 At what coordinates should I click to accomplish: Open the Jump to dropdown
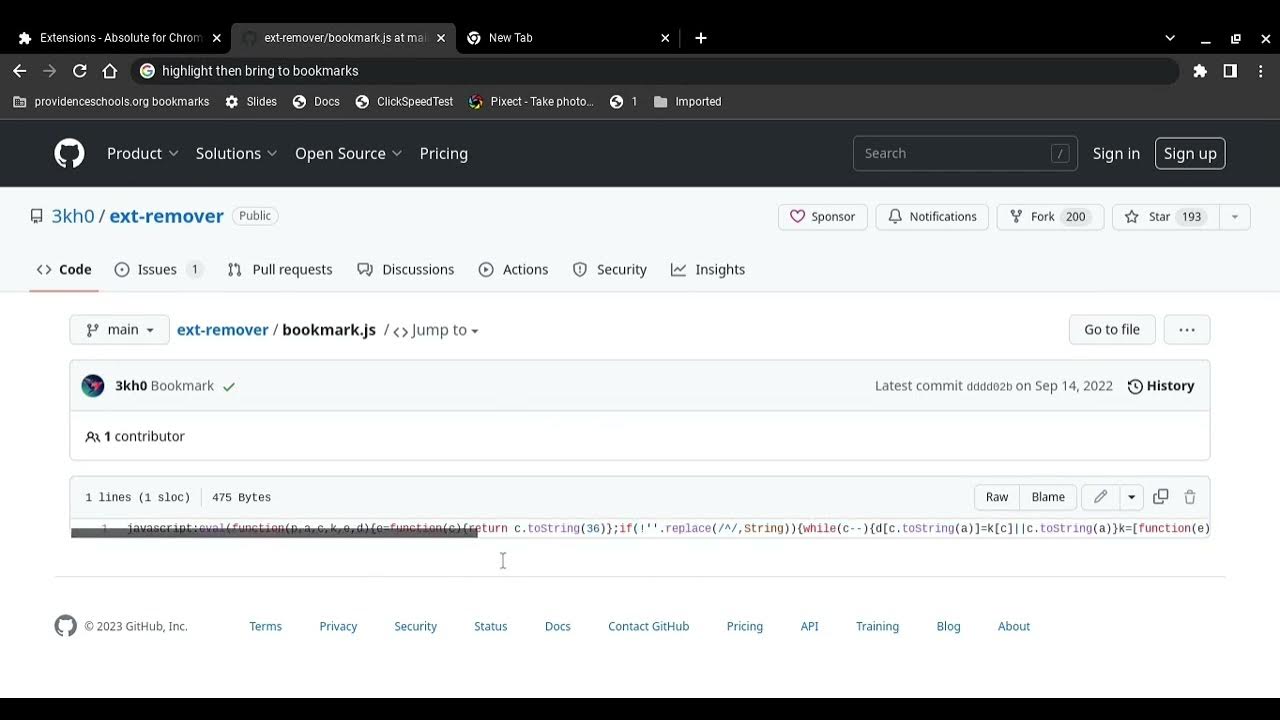(x=436, y=330)
